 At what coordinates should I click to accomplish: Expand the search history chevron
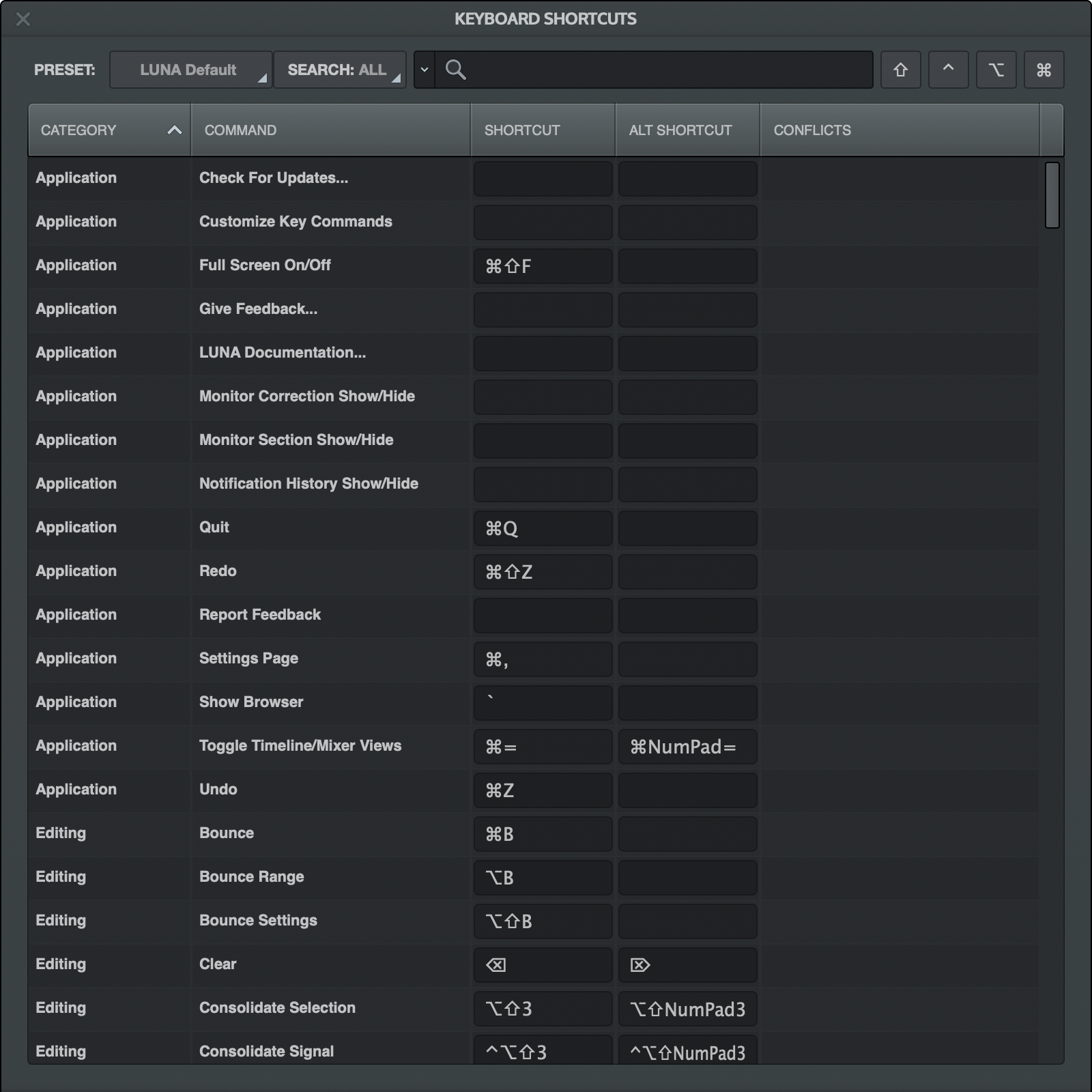coord(424,70)
